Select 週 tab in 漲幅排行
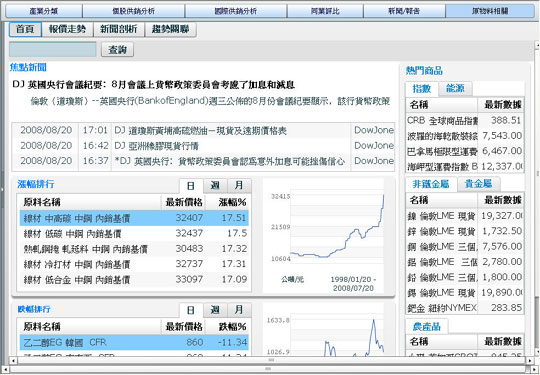Viewport: 540px width, 375px height. 215,186
